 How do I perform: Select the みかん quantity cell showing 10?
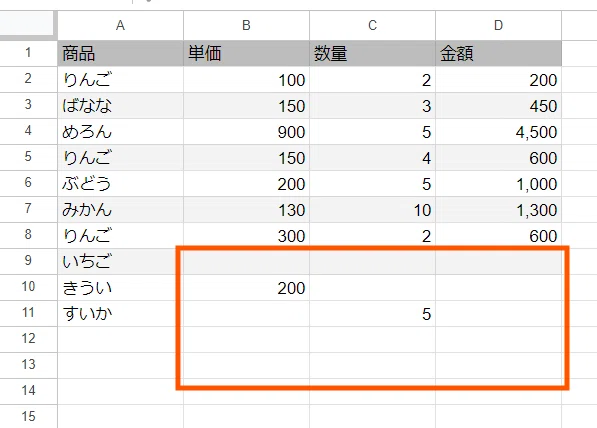tap(372, 209)
